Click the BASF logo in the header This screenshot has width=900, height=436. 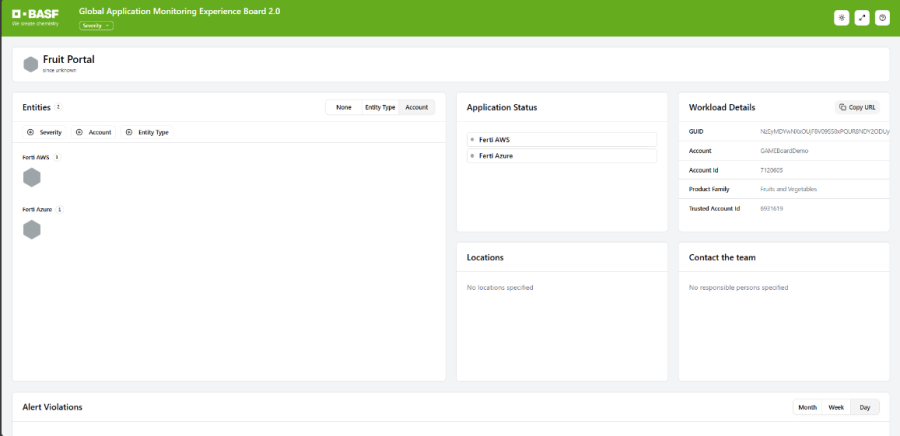click(35, 14)
